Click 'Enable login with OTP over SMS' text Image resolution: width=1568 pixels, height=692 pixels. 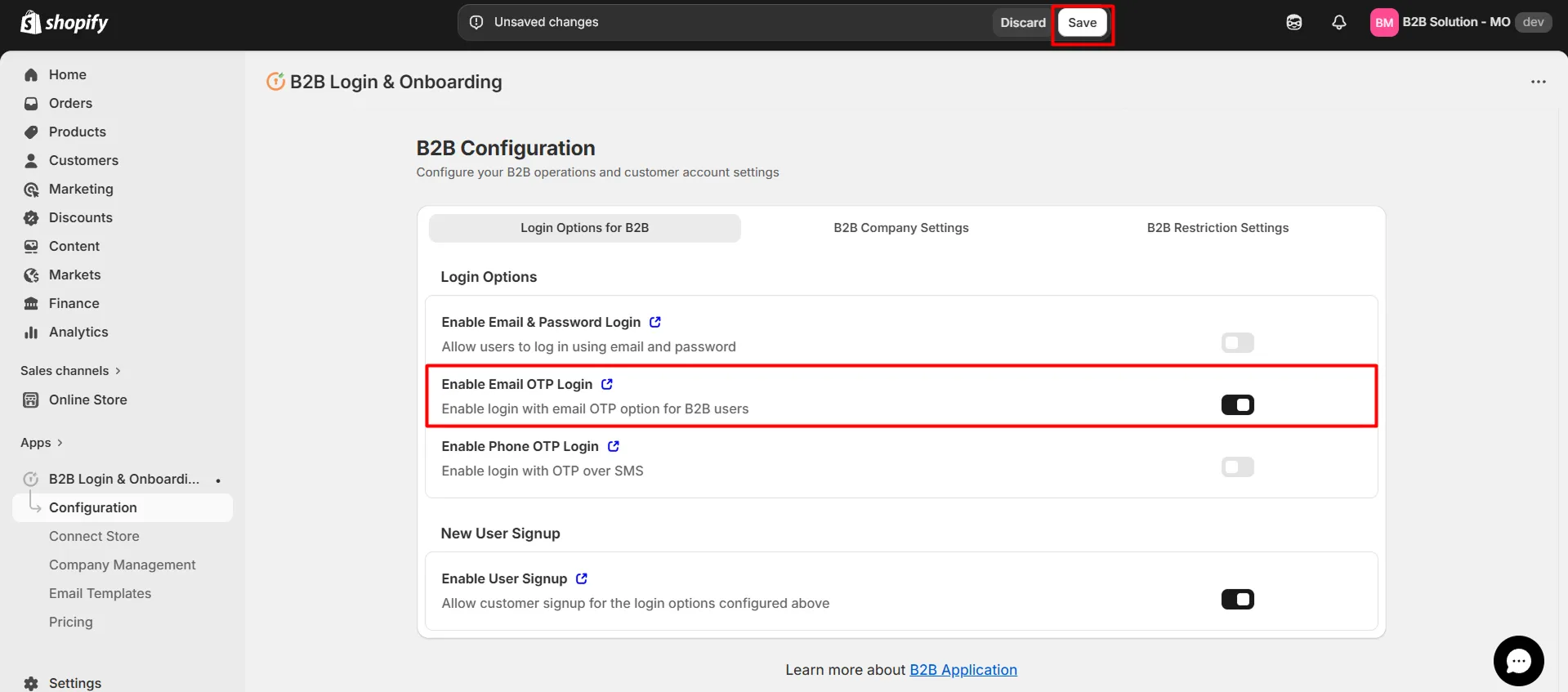[x=543, y=471]
